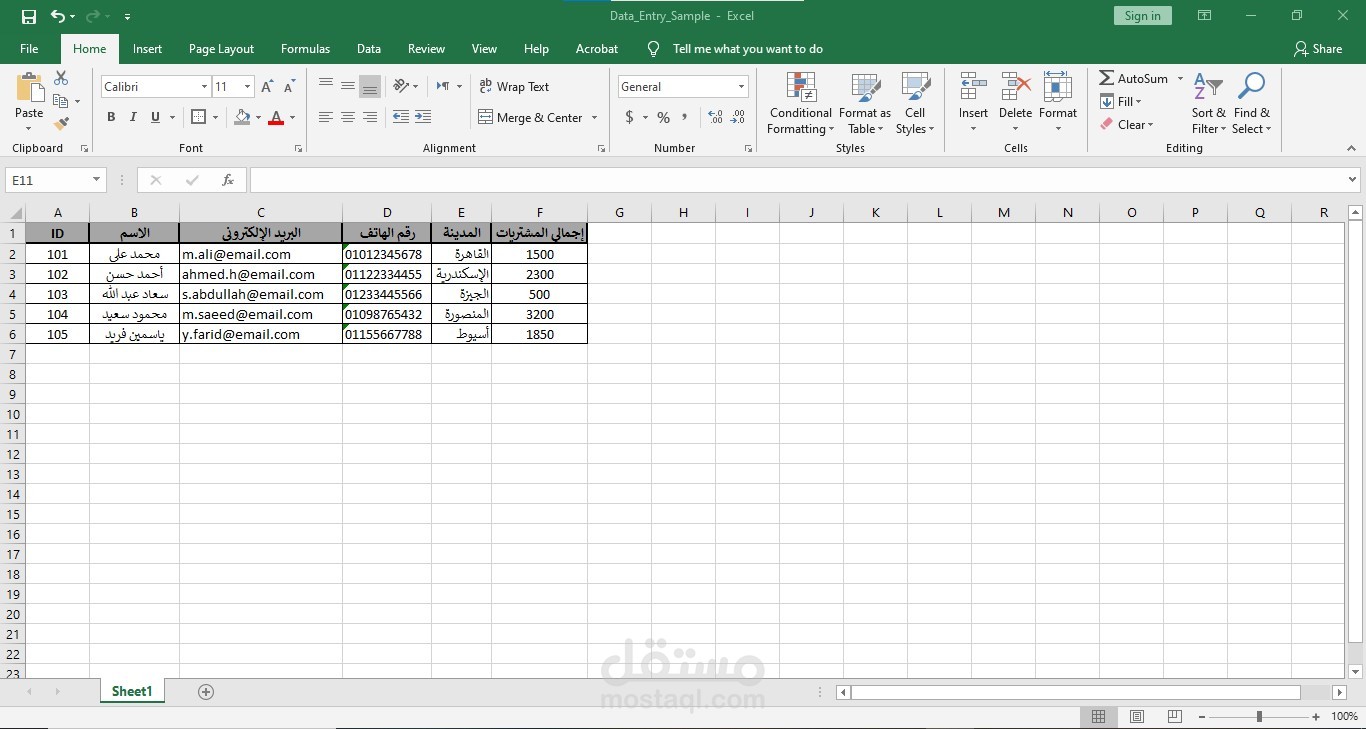The image size is (1366, 729).
Task: Open the Clear dropdown
Action: coord(1127,125)
